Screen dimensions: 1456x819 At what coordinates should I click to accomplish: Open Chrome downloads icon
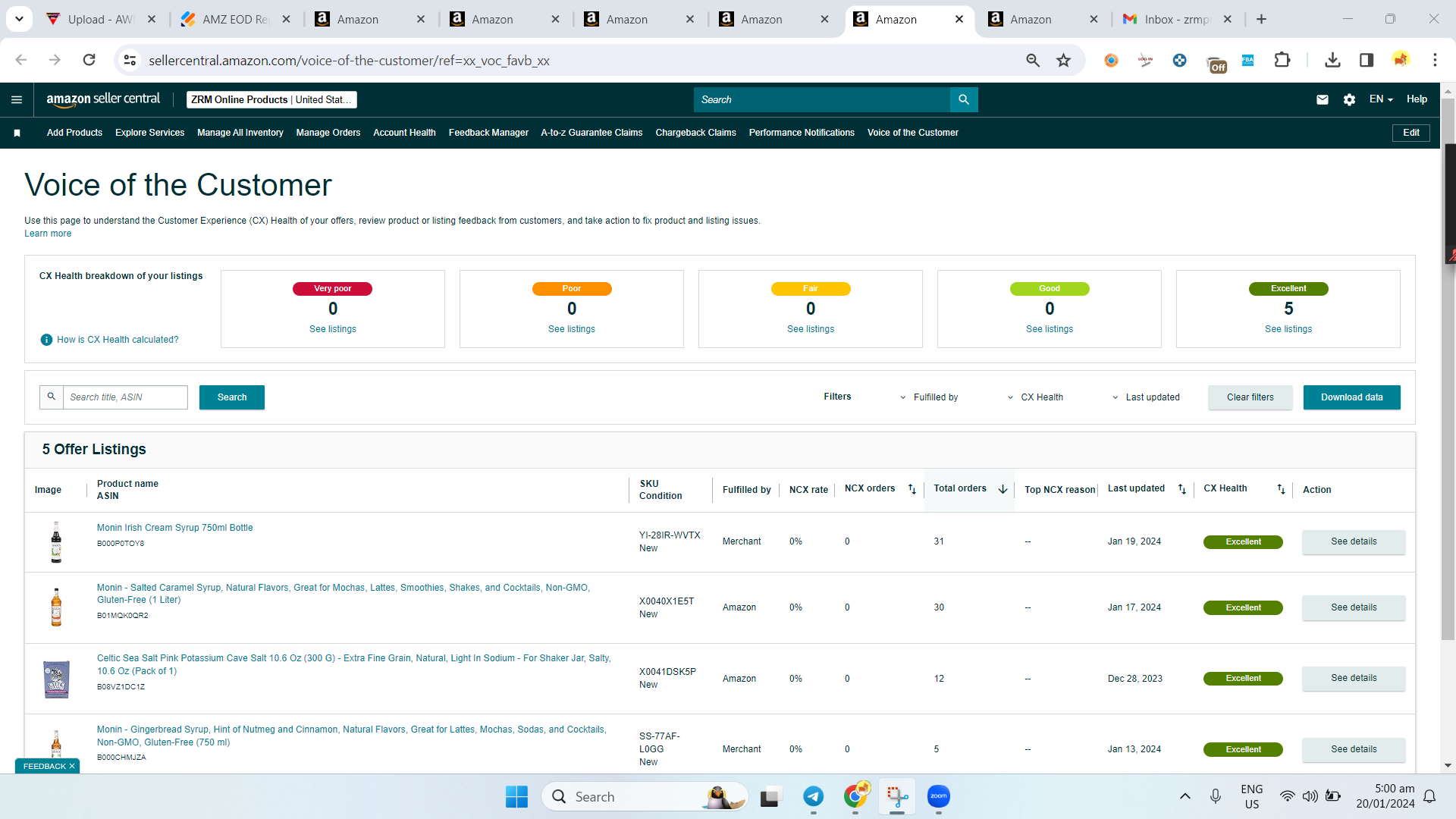tap(1332, 60)
